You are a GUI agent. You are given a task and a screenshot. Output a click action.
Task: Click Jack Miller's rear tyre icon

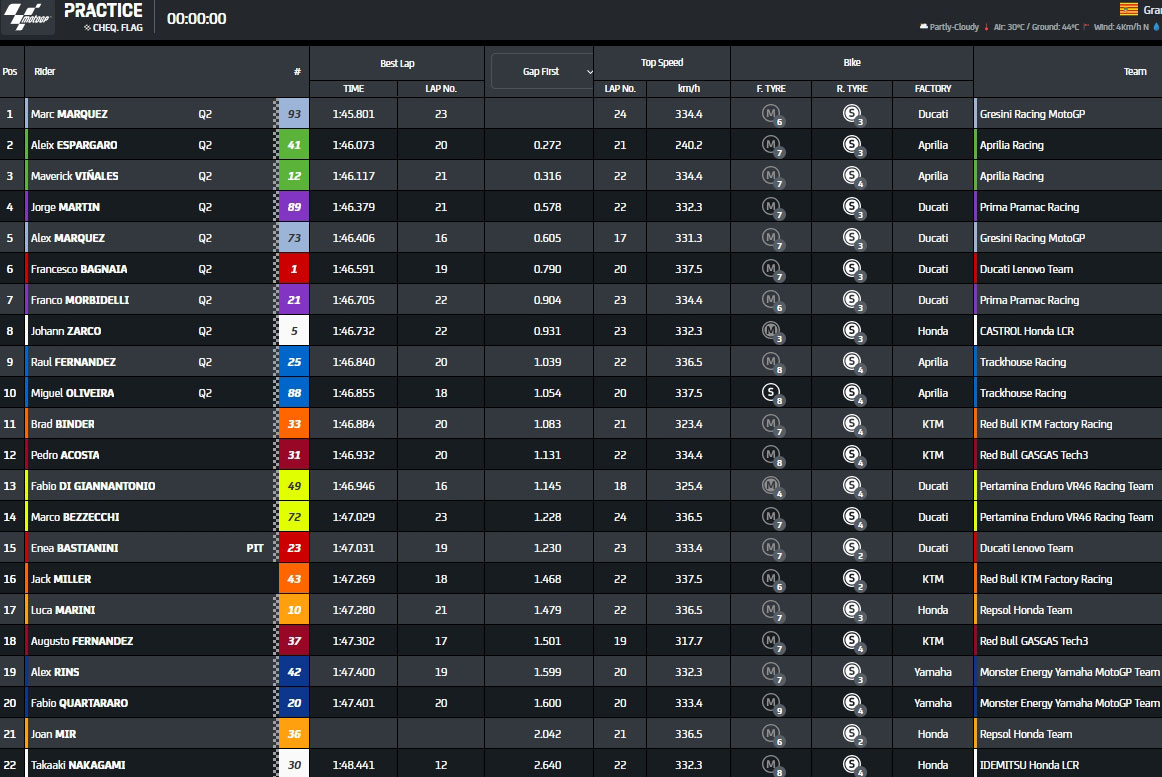[851, 580]
